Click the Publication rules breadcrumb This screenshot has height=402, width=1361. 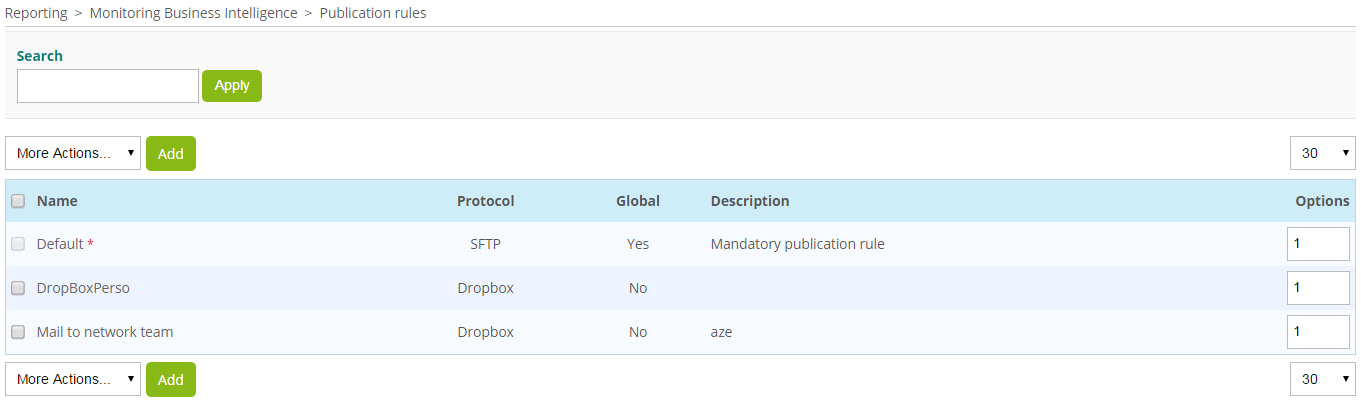coord(373,13)
